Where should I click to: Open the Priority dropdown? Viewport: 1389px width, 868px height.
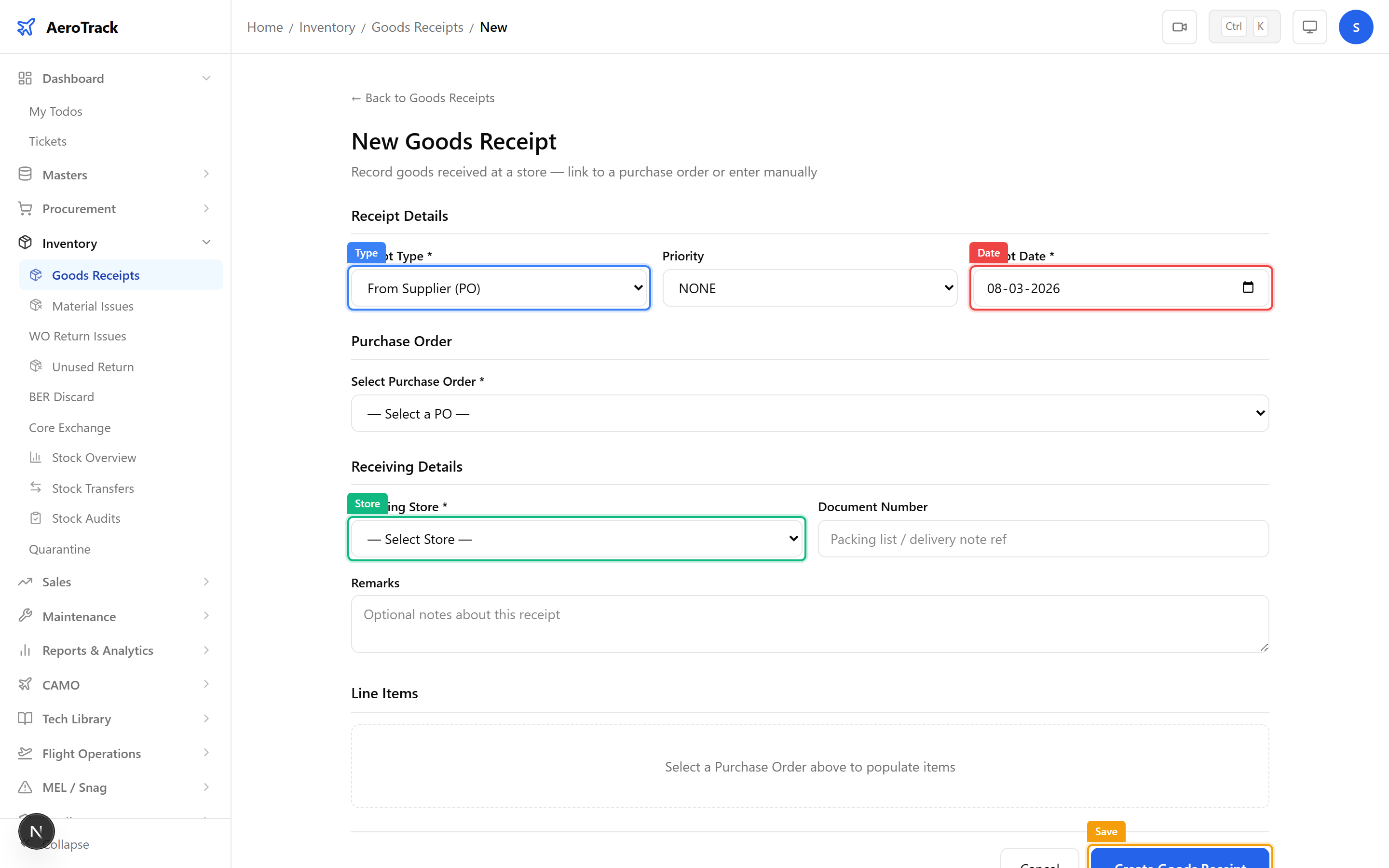(x=809, y=287)
